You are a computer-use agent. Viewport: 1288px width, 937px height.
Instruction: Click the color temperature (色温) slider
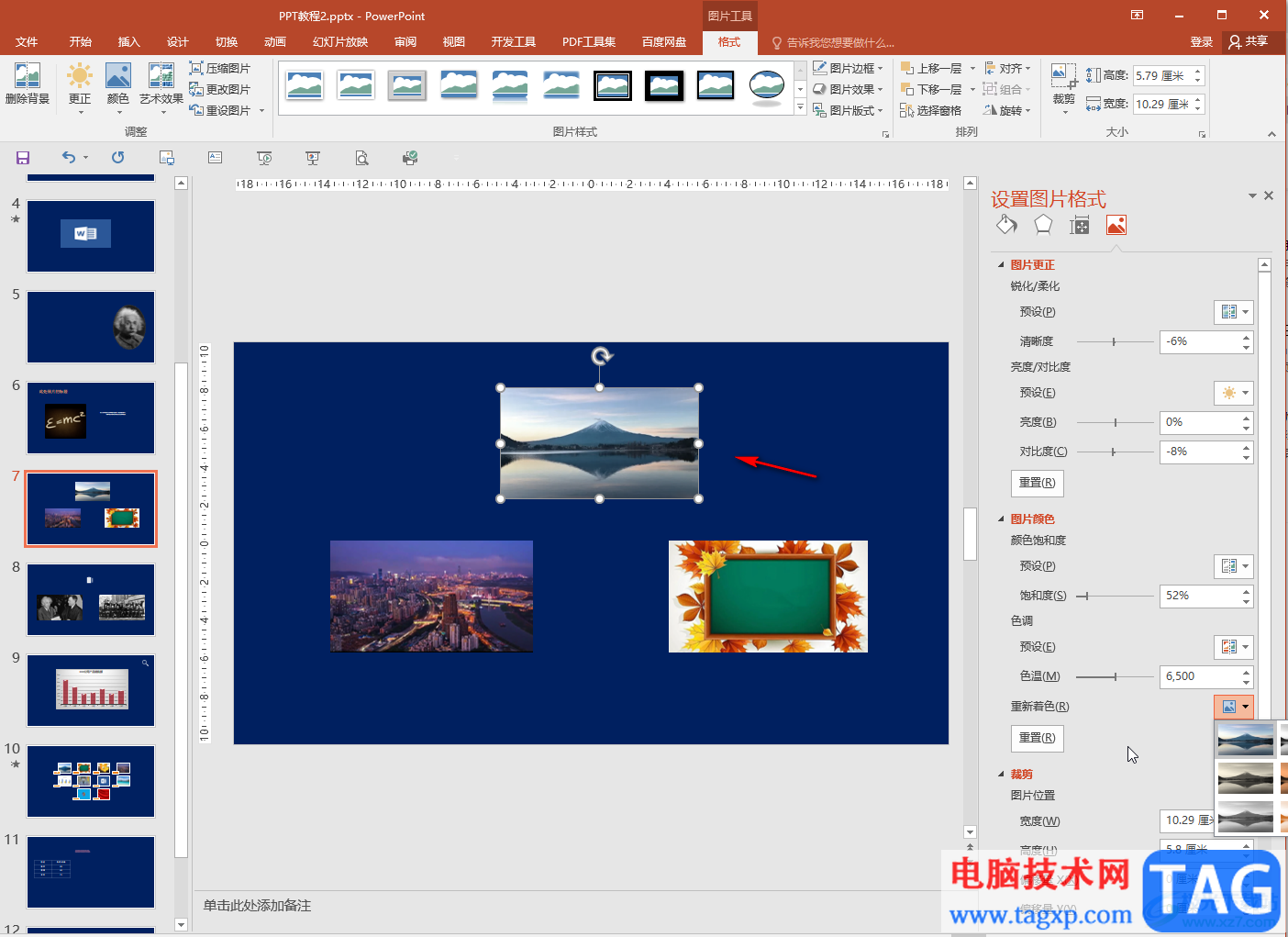pos(1115,676)
